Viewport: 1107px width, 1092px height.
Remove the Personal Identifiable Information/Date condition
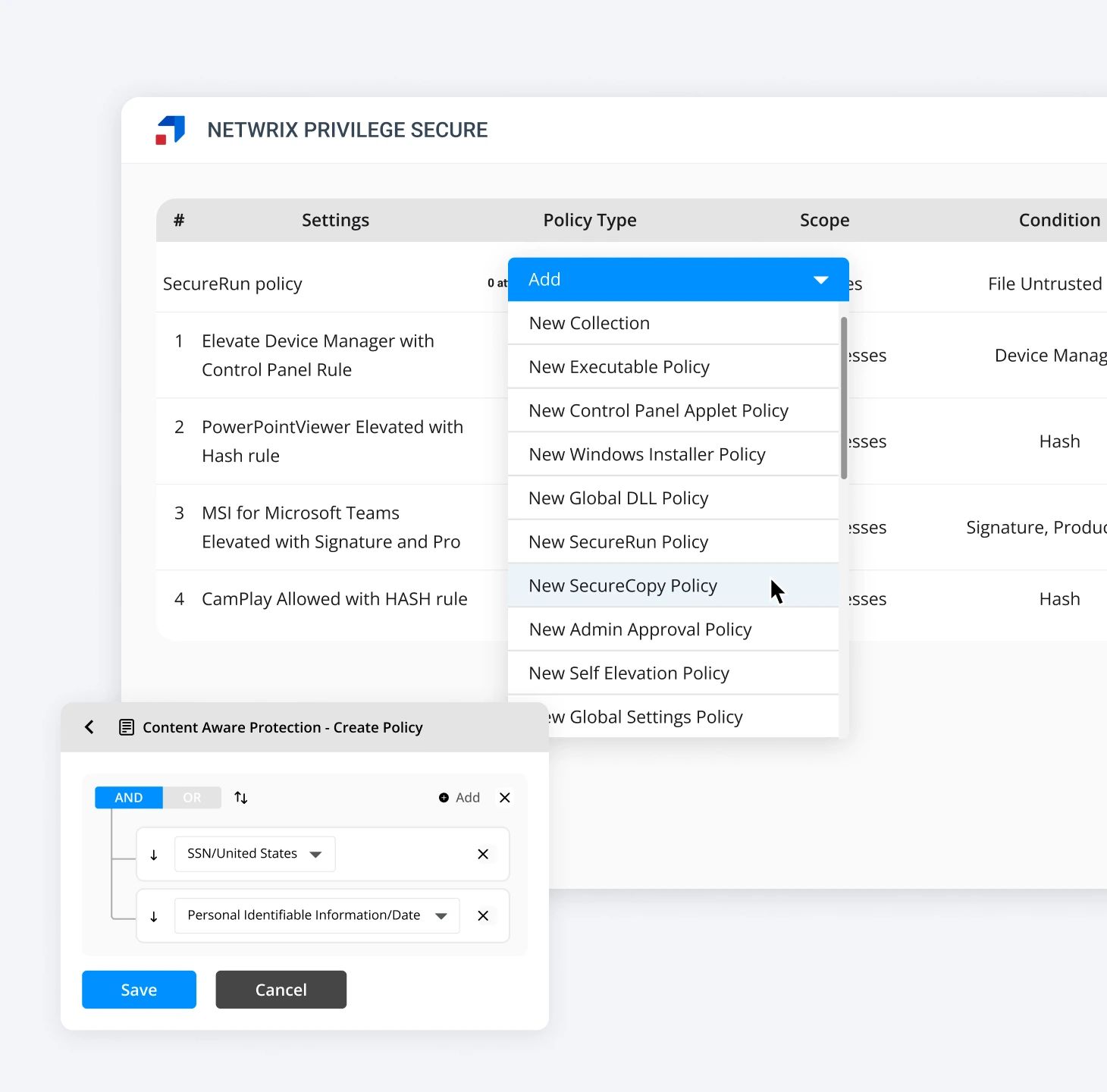tap(483, 916)
